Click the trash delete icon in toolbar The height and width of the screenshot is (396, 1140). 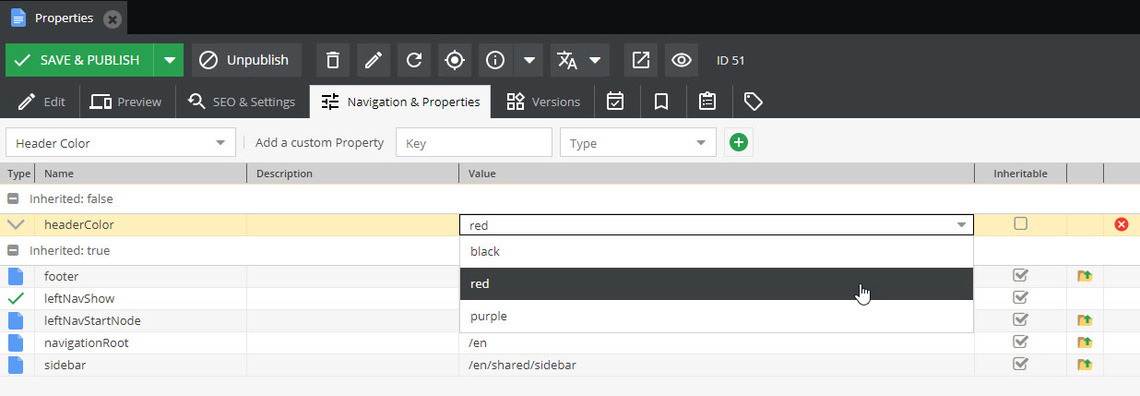[x=332, y=60]
